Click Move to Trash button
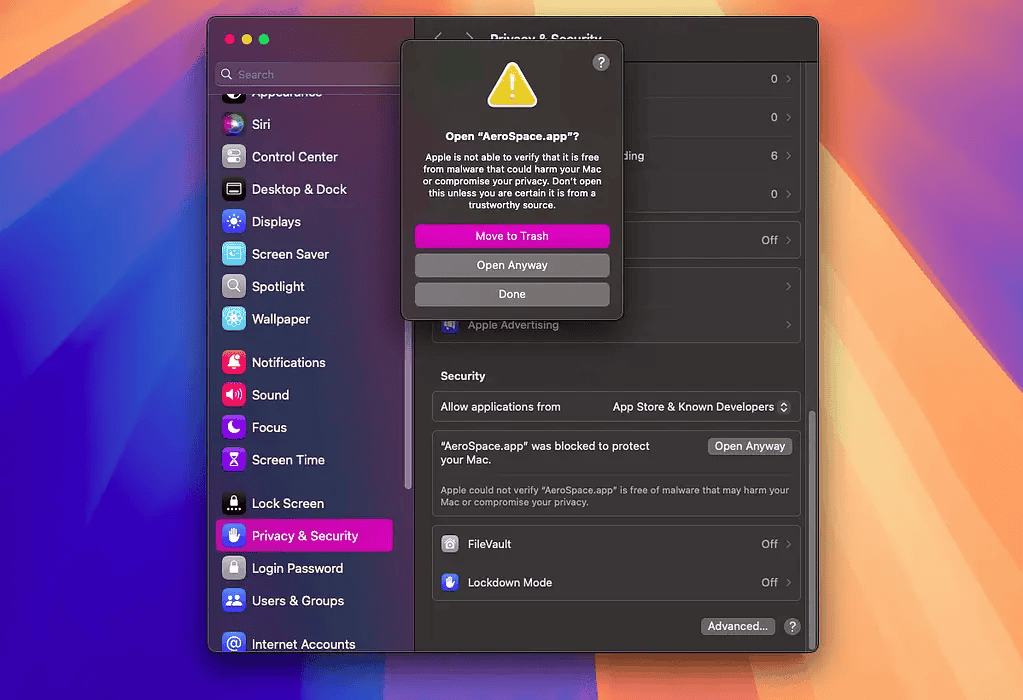 point(512,236)
